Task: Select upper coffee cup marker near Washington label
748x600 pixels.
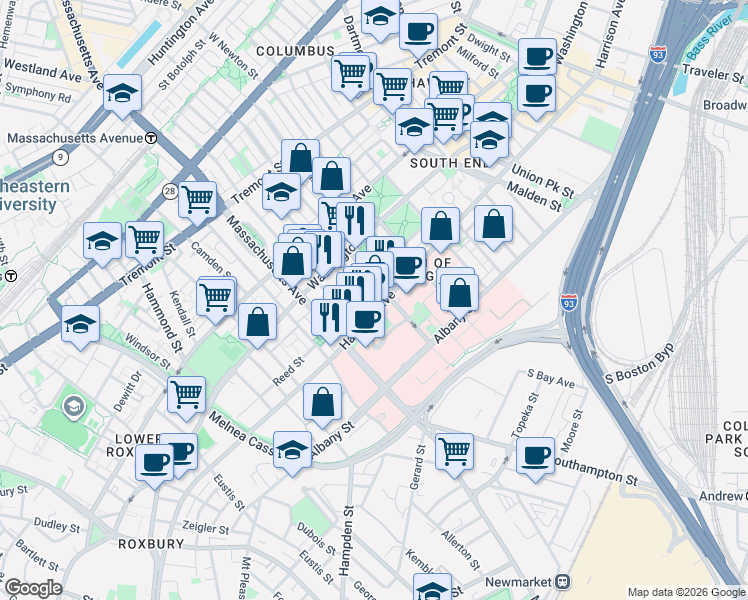Action: click(537, 58)
